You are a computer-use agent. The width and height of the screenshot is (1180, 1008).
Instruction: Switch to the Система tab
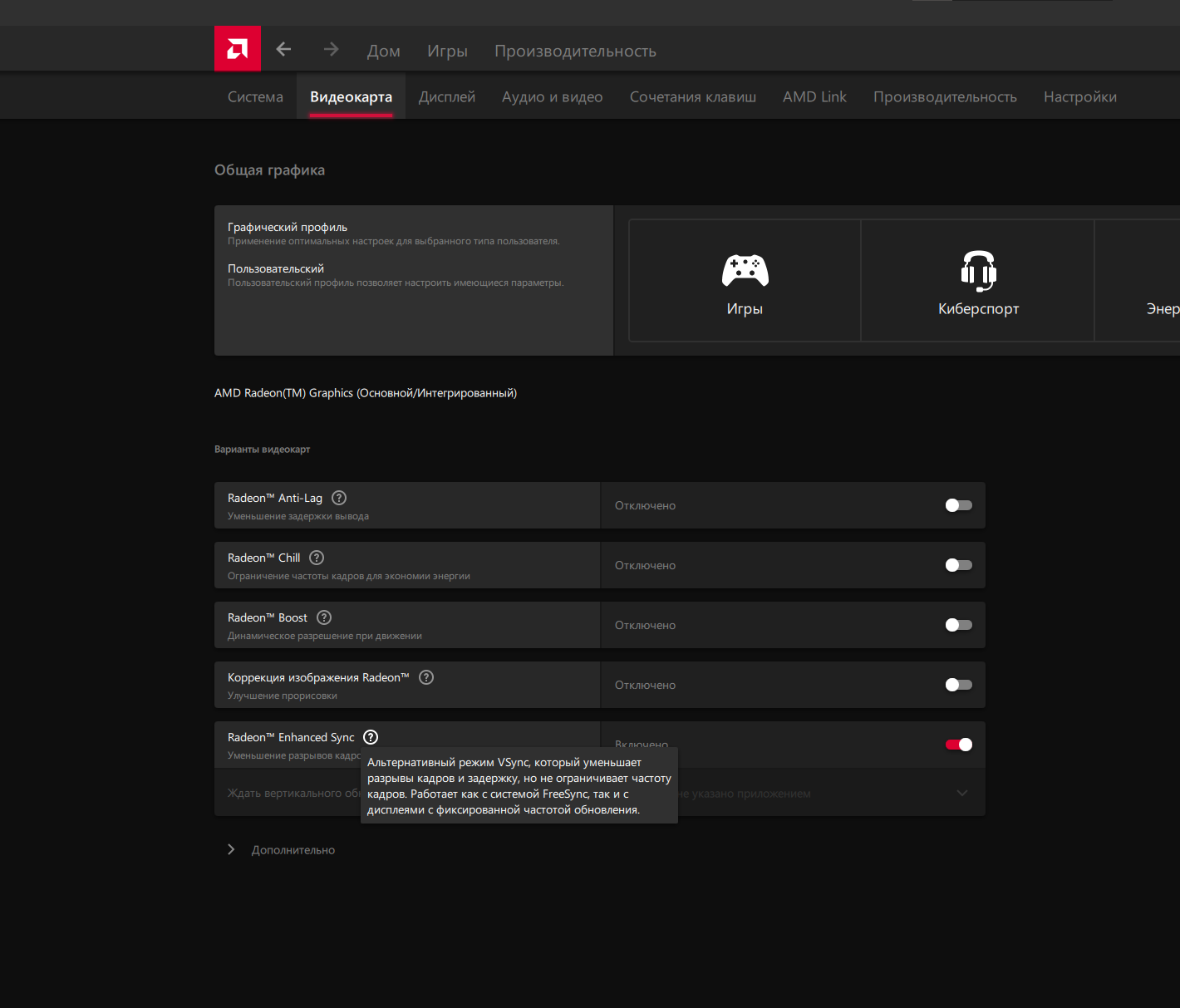tap(255, 96)
